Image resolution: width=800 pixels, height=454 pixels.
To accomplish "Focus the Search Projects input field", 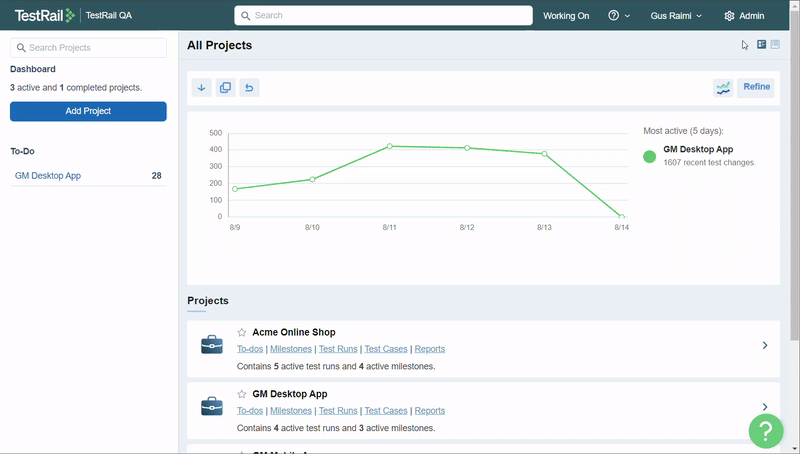I will (88, 47).
